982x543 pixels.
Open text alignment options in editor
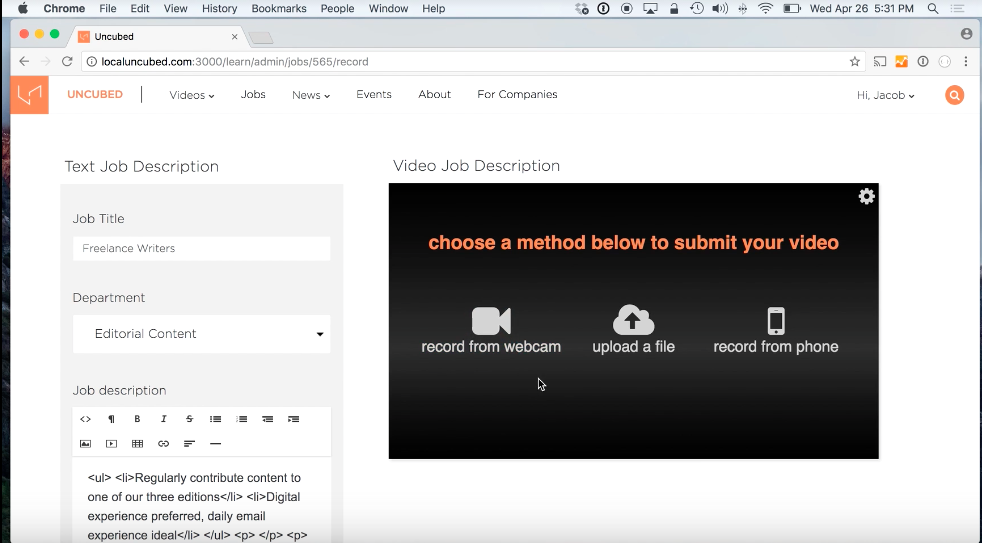pos(189,443)
